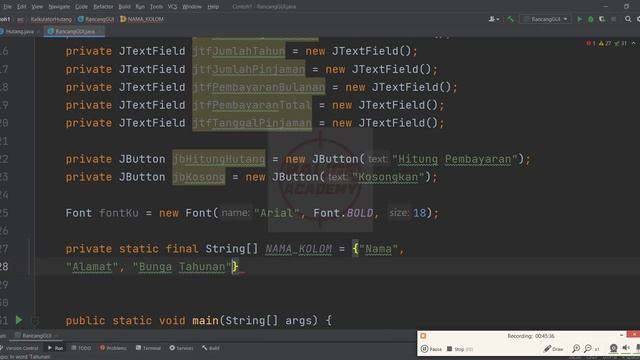
Task: Open the user account icon menu
Action: click(494, 19)
